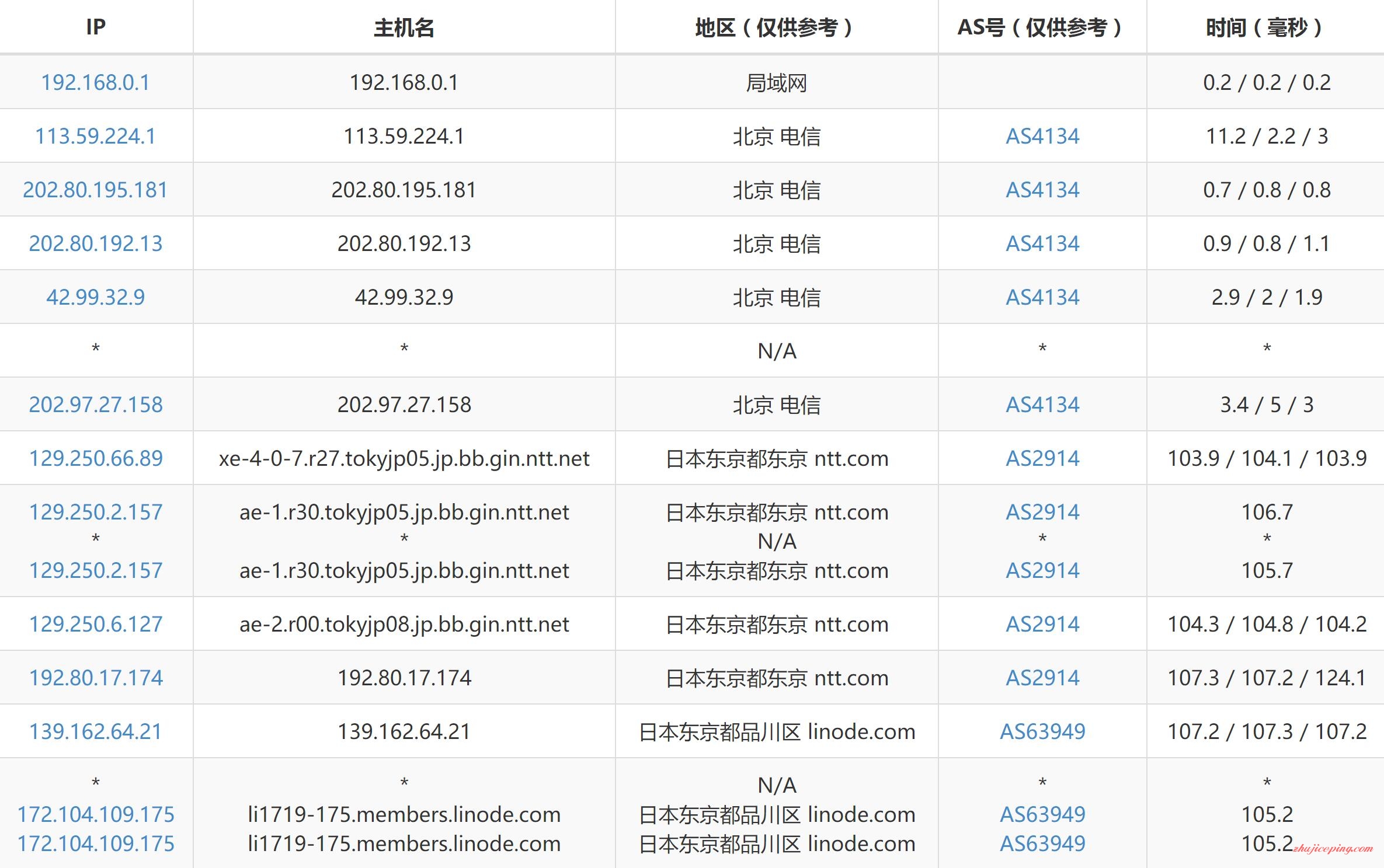Screen dimensions: 1384x868
Task: Select 北京 电信 in the 202.97.27.158 row
Action: click(x=776, y=405)
